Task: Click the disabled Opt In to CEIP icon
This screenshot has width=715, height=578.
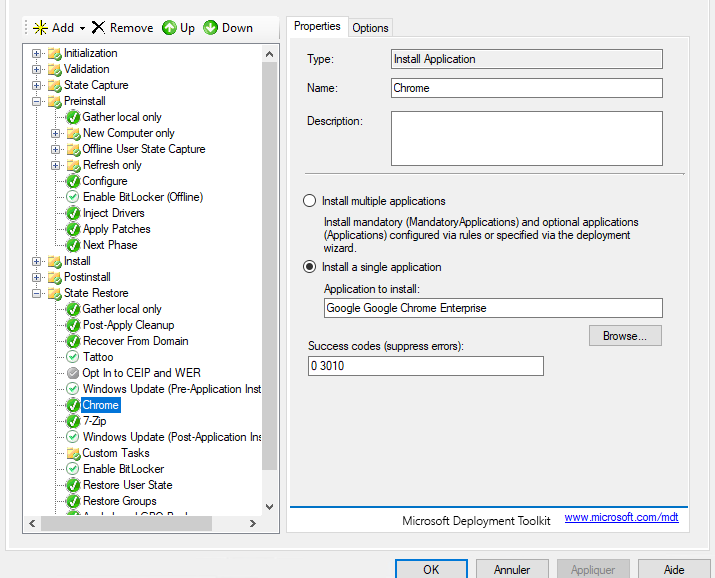Action: (73, 373)
